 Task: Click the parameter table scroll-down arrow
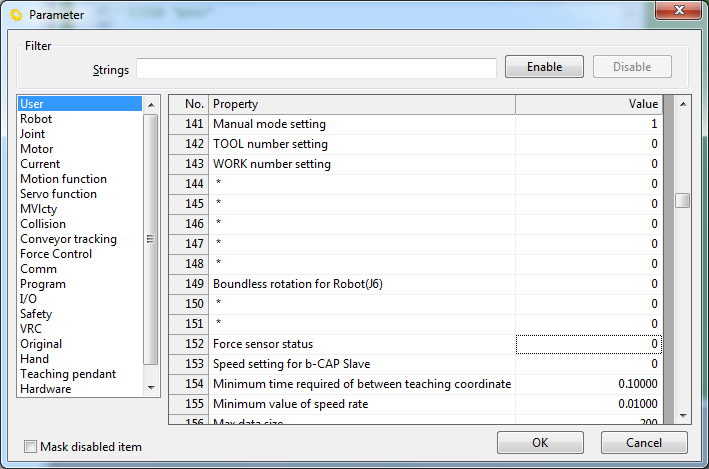[683, 414]
